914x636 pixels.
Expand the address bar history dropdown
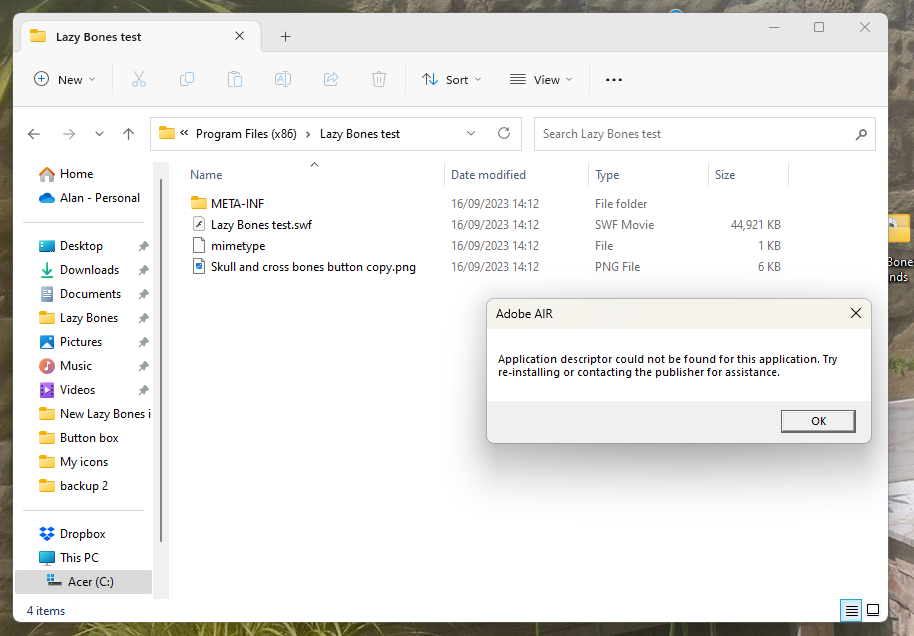[471, 133]
